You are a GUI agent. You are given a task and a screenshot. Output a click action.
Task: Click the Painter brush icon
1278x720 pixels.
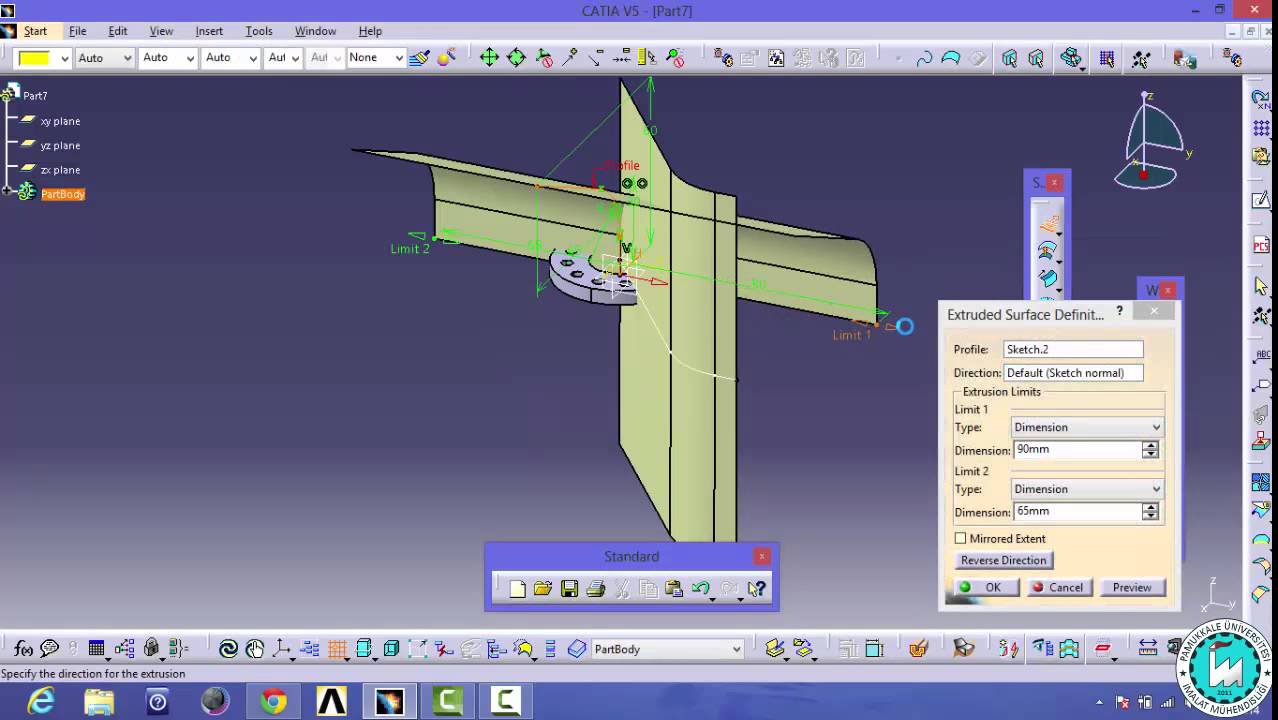420,58
